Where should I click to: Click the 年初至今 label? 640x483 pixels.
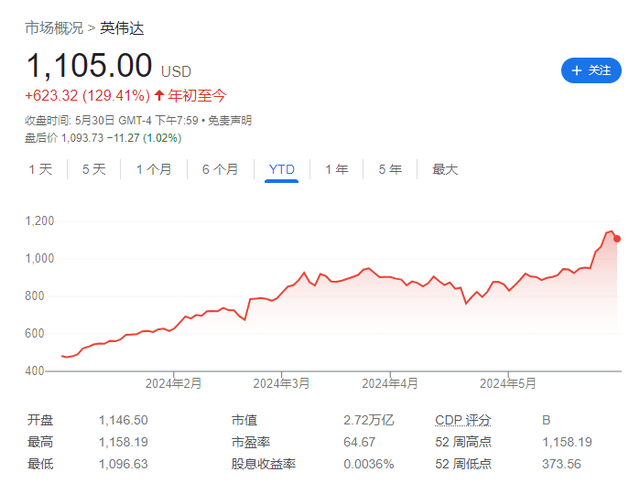[x=197, y=96]
